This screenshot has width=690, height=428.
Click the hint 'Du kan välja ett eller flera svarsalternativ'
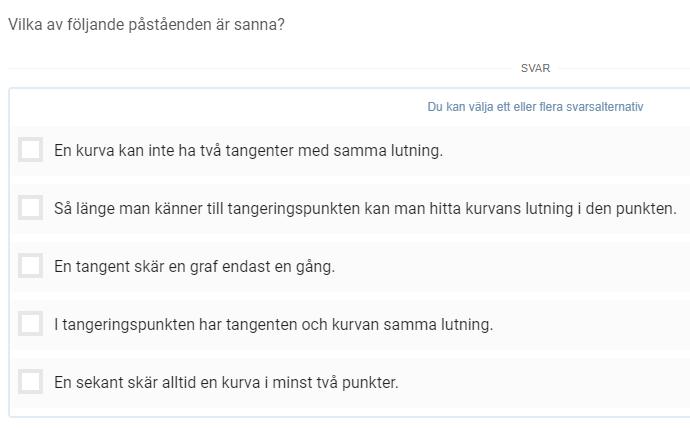(535, 107)
